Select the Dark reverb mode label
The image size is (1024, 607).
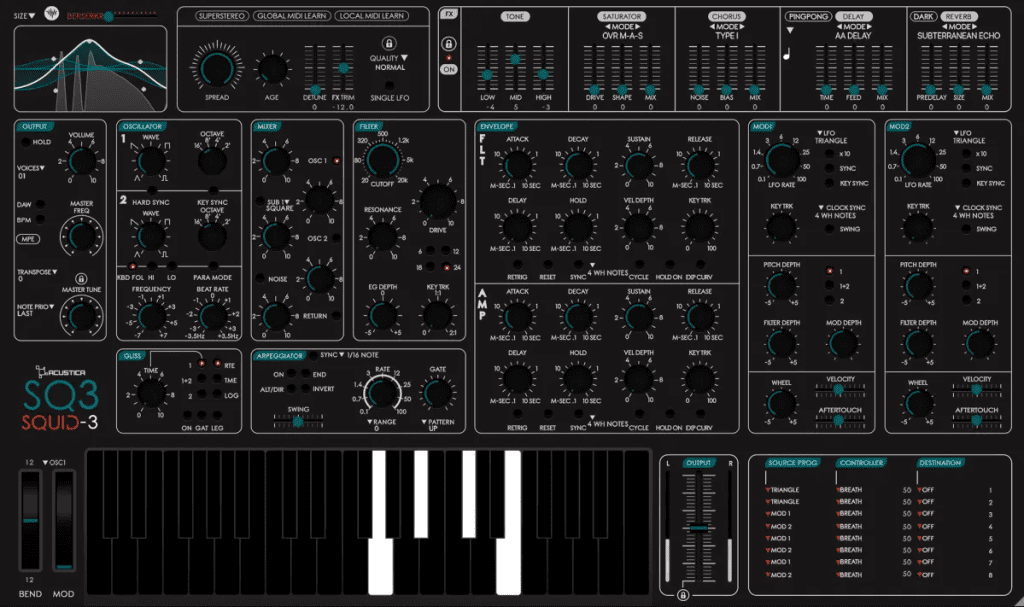click(924, 15)
